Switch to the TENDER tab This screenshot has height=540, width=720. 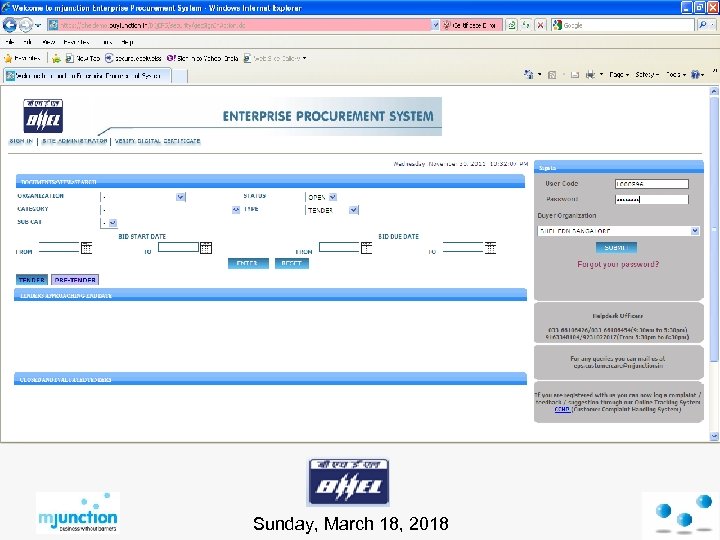[x=32, y=280]
